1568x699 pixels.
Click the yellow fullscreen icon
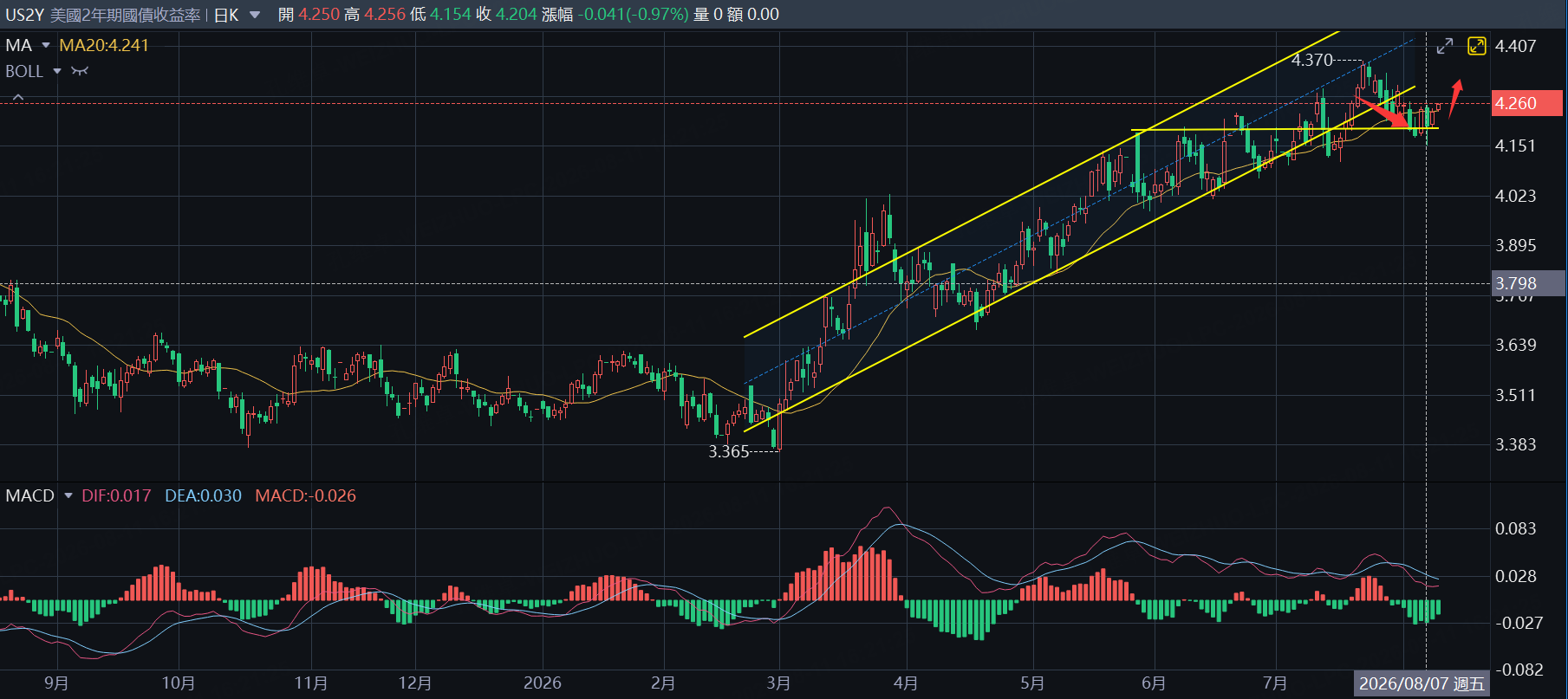click(1476, 46)
